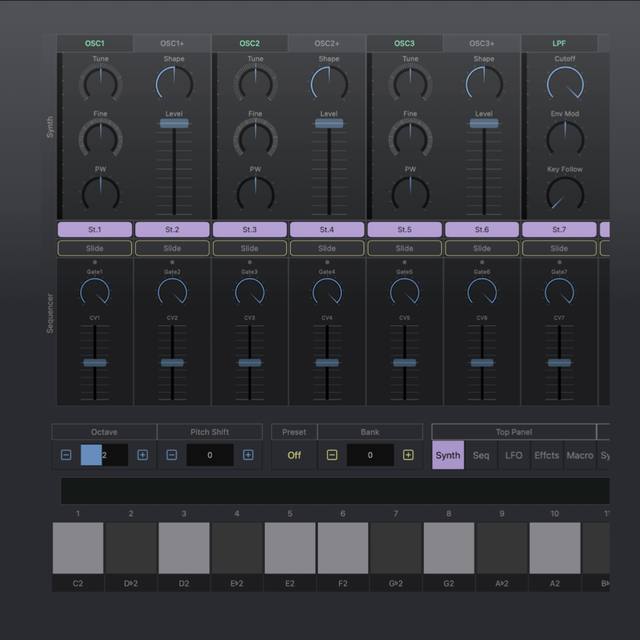Enable Slide for step 3
Image resolution: width=640 pixels, height=640 pixels.
click(x=249, y=248)
